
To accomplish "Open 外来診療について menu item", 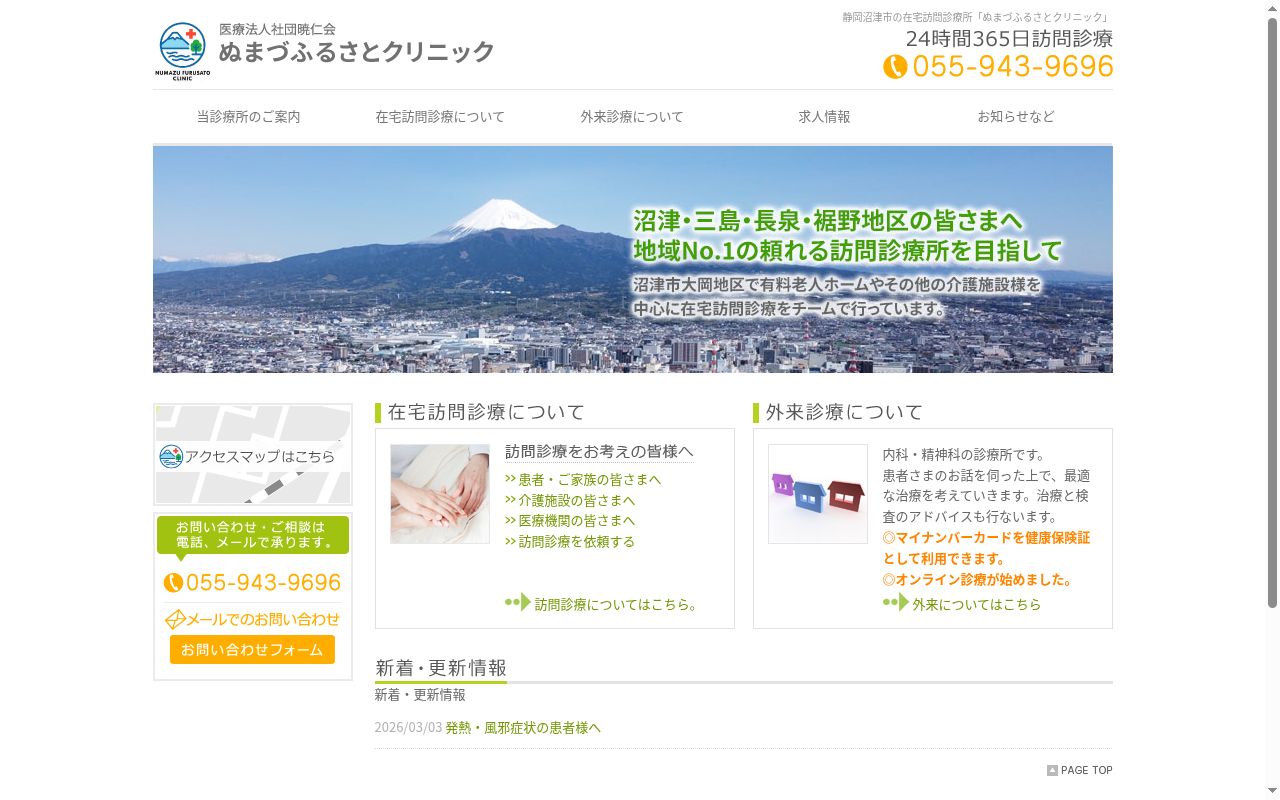I will tap(632, 117).
